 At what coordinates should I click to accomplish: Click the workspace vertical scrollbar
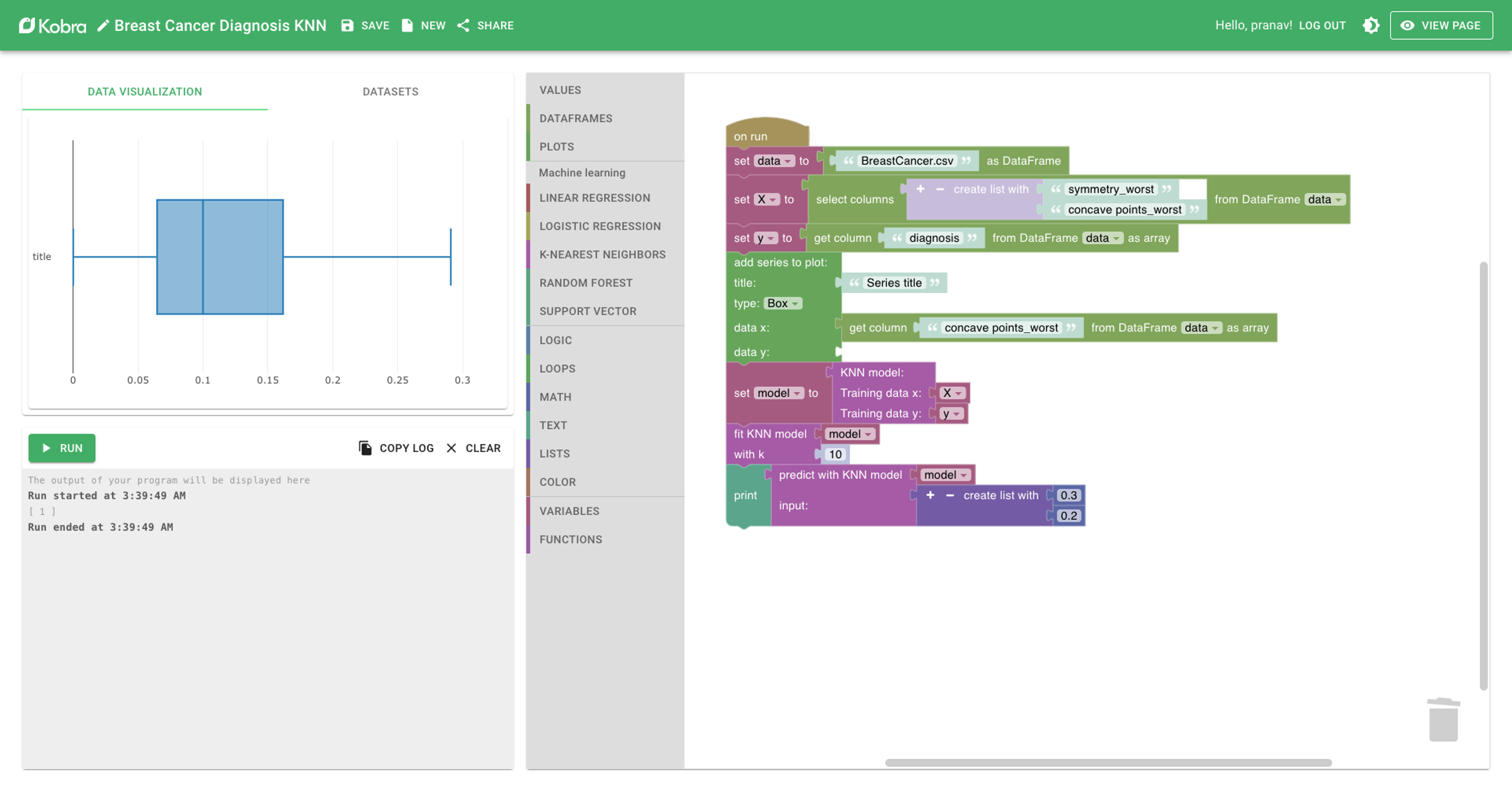(1483, 475)
